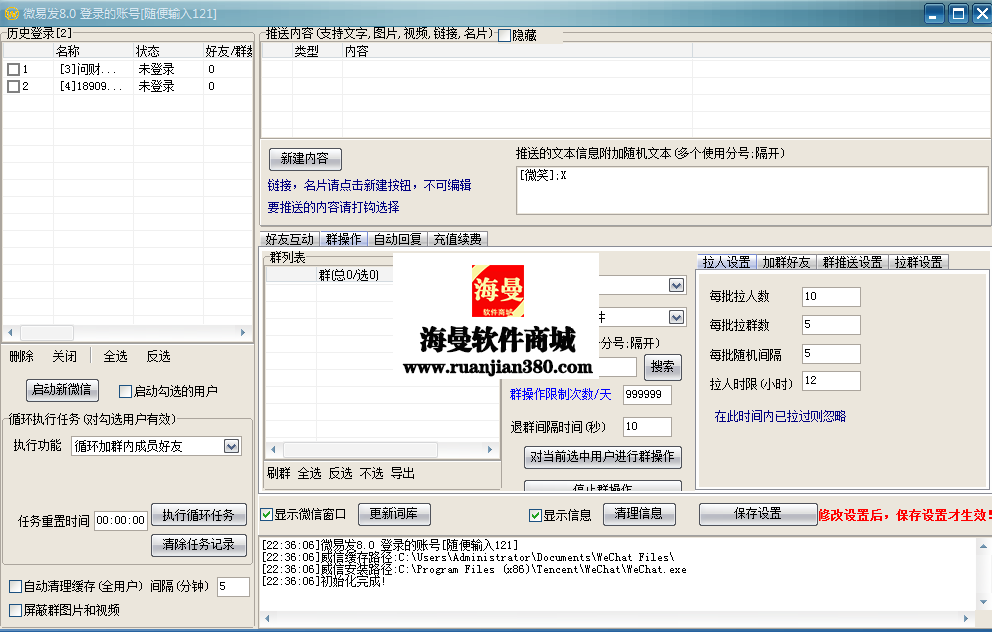Click right arrow of history list scrollbar
Screen dimensions: 992x632
(x=243, y=333)
